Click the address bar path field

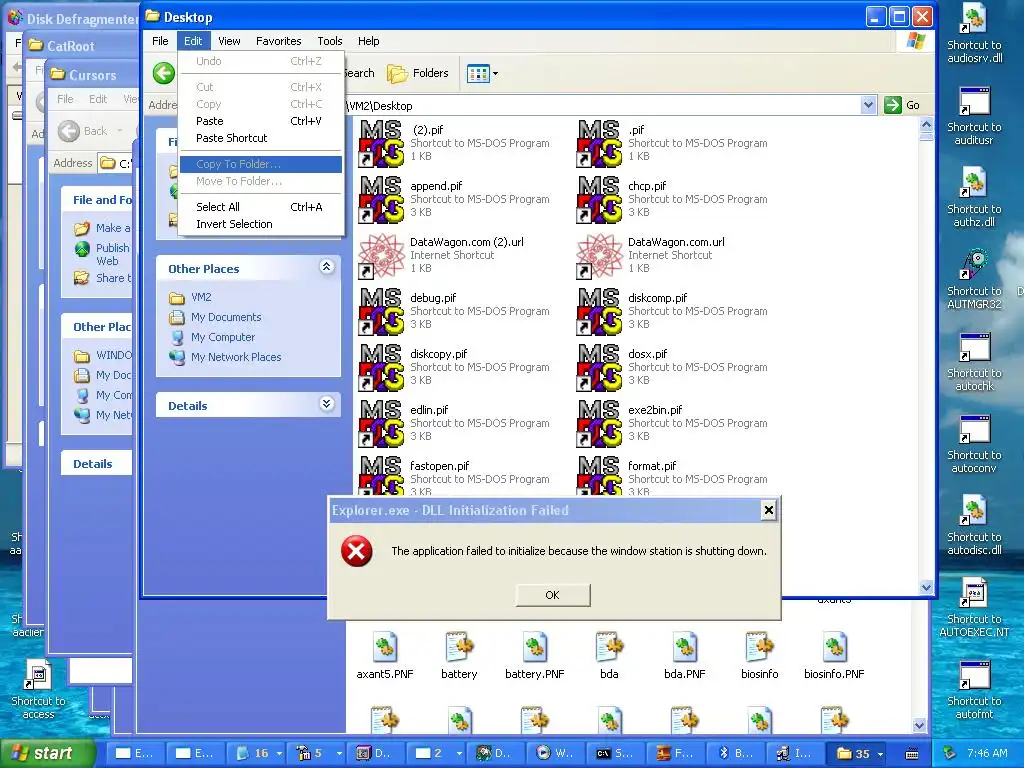(601, 105)
